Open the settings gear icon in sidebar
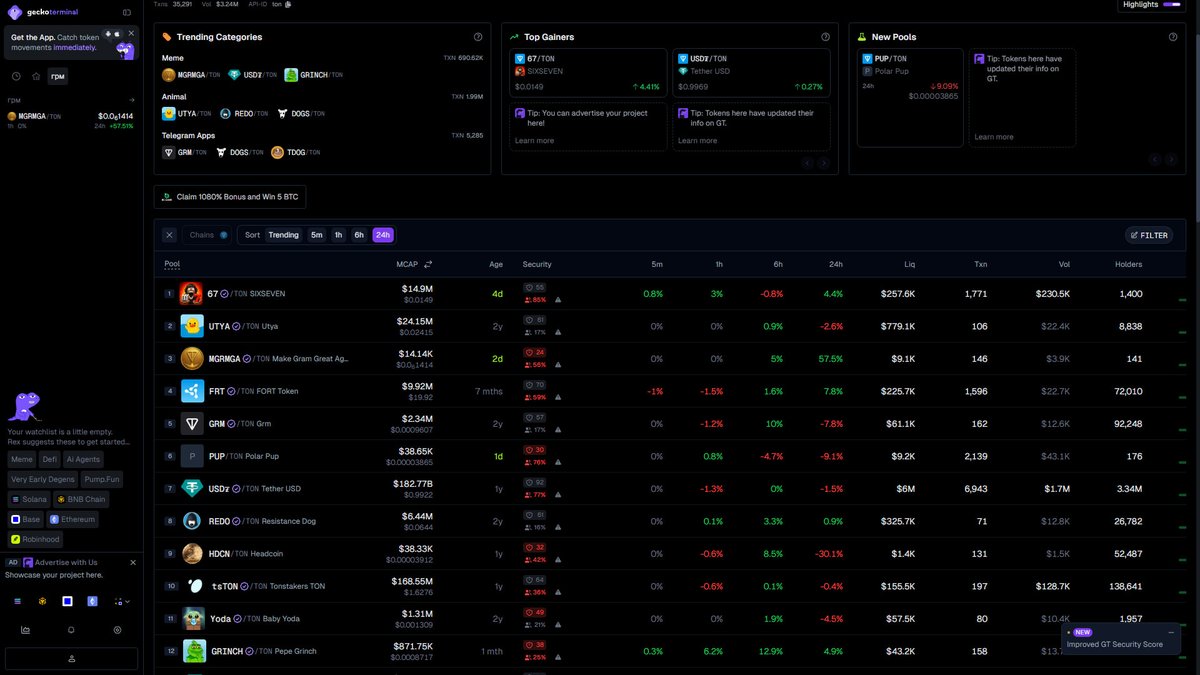Viewport: 1200px width, 675px height. (117, 630)
